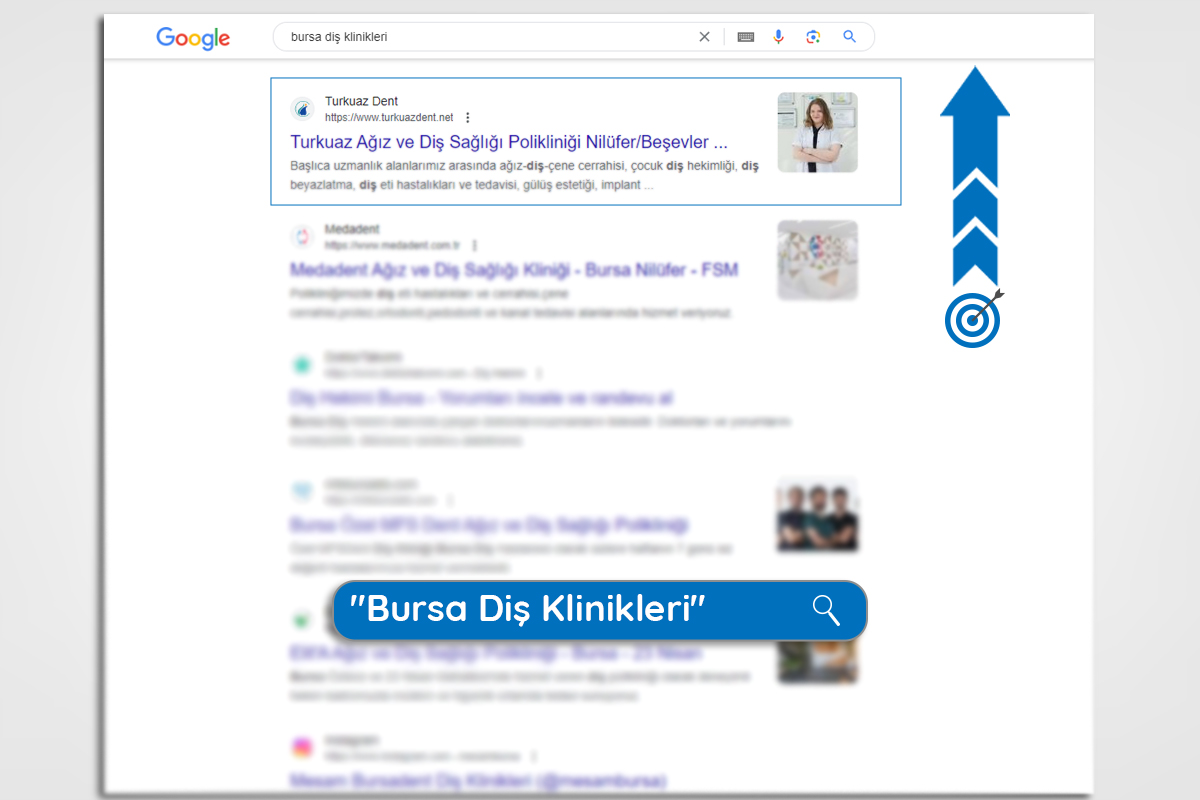Click the https://www.turkuazdent.net URL text

[x=389, y=118]
